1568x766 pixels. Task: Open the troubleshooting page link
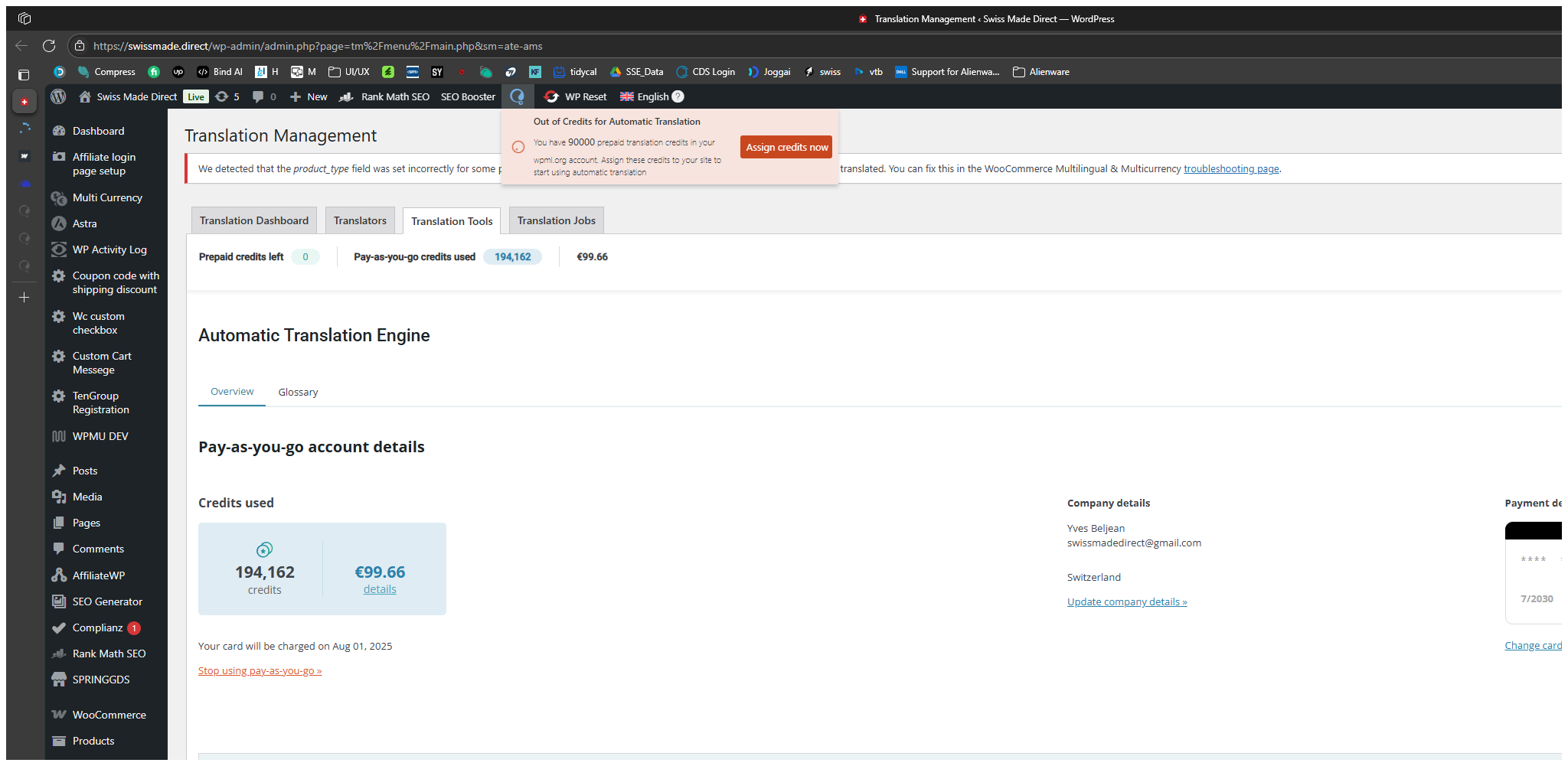(1231, 169)
